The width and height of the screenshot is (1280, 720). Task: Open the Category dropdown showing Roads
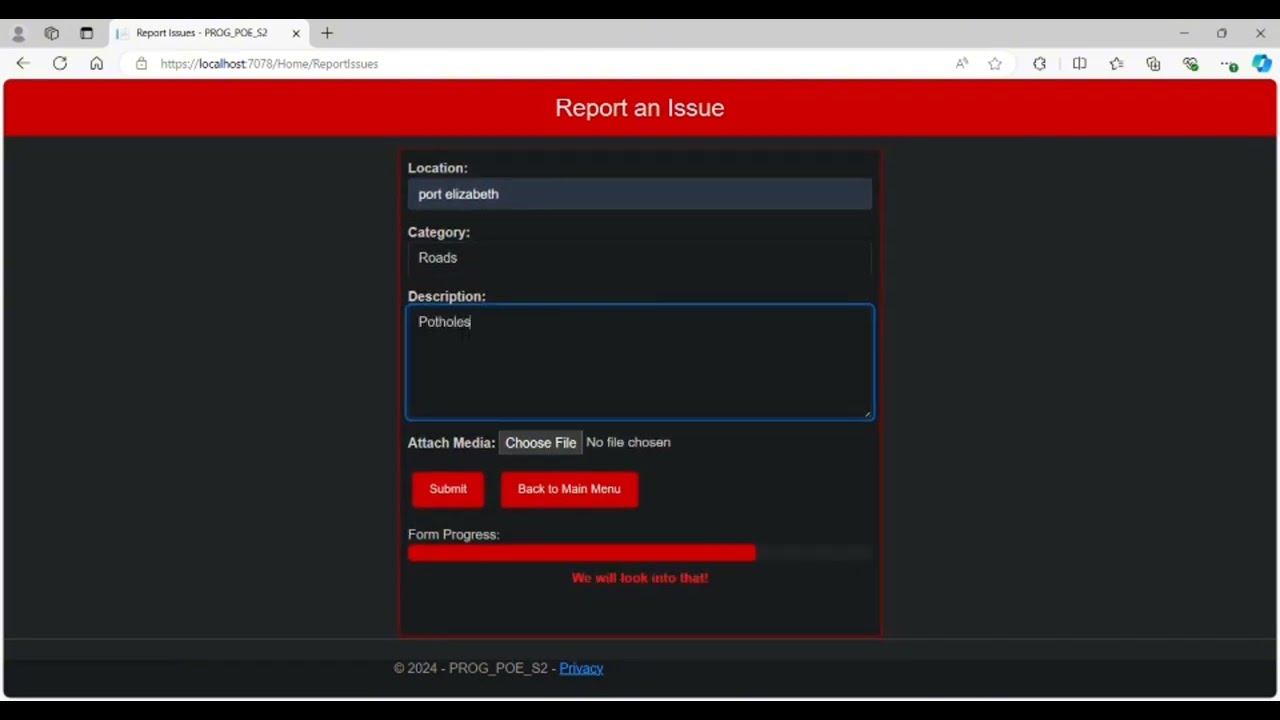click(x=640, y=258)
